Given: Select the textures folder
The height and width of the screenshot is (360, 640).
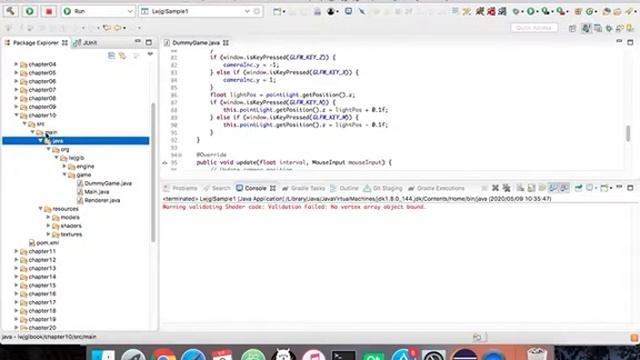Looking at the screenshot, I should (71, 234).
